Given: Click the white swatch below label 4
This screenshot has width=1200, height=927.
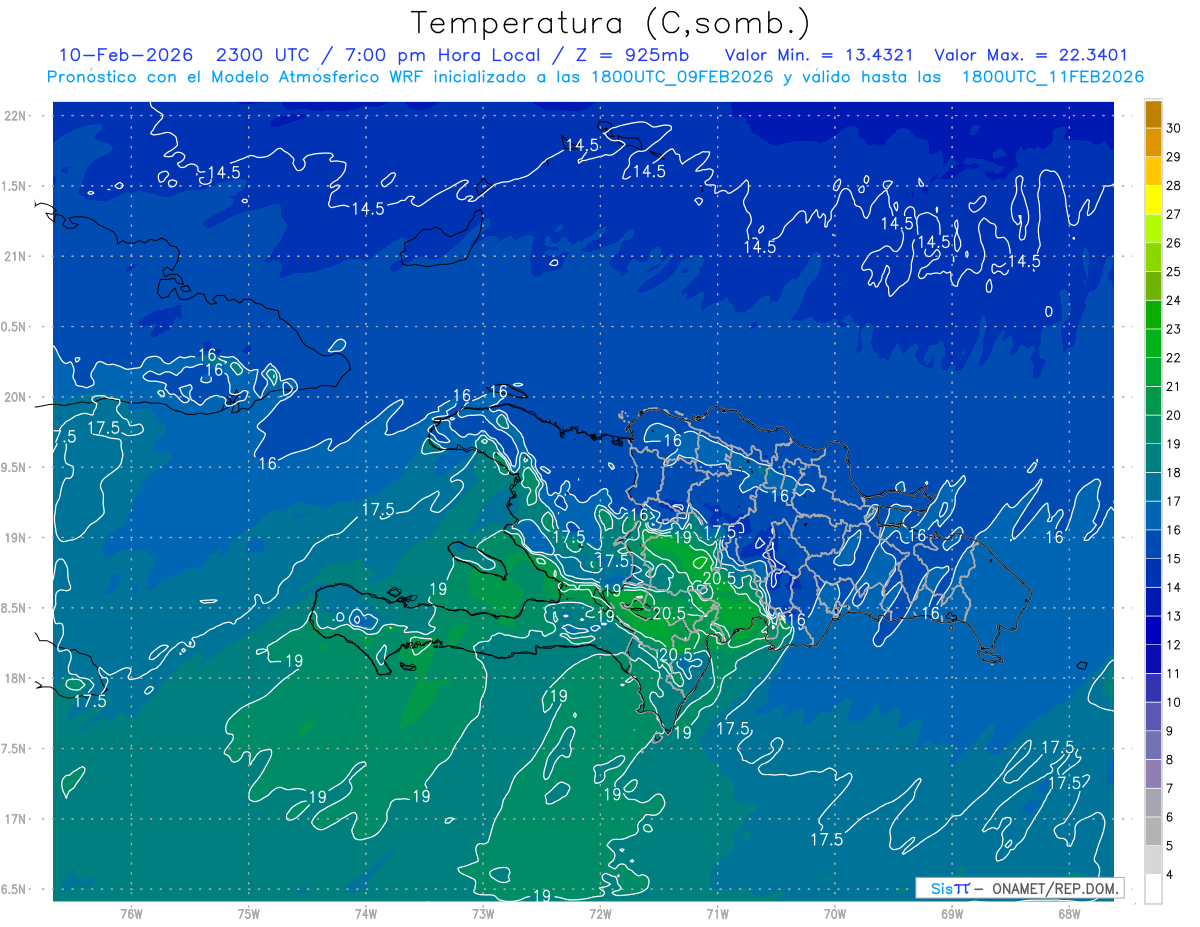Looking at the screenshot, I should [x=1153, y=889].
